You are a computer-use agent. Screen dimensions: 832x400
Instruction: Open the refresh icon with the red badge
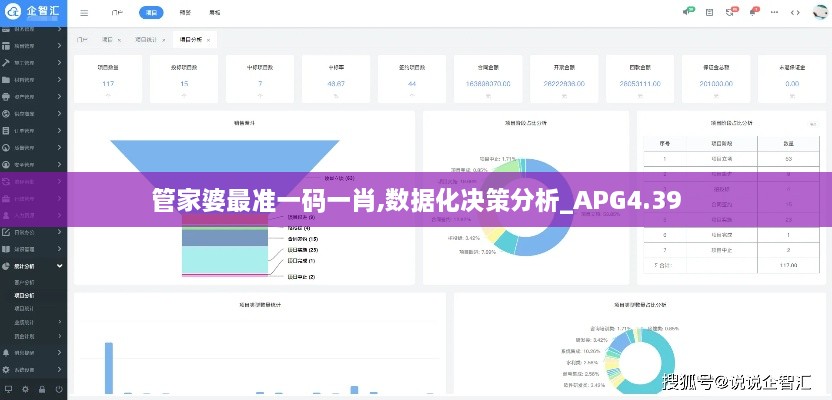pos(731,12)
